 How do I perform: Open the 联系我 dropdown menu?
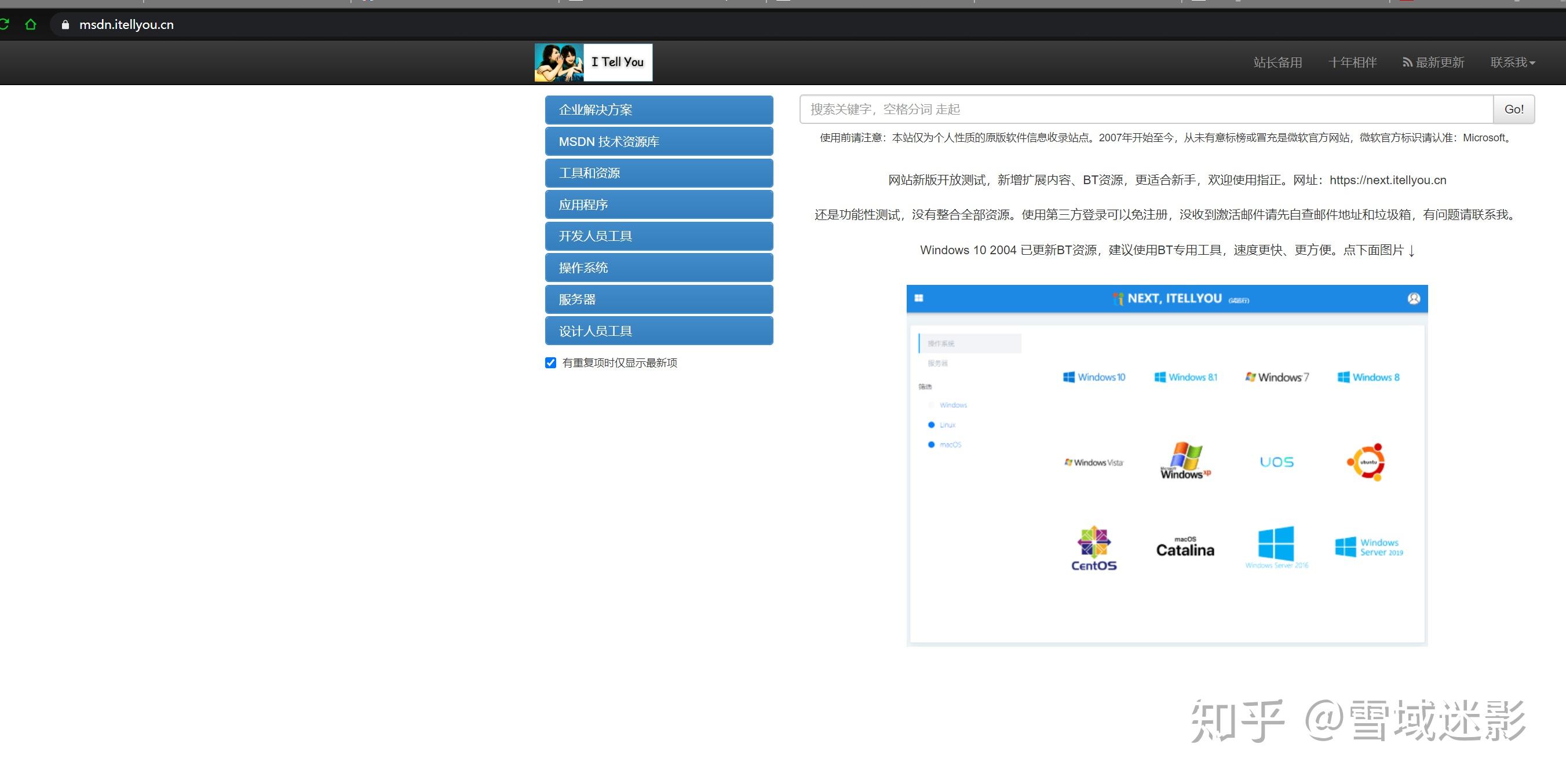(1512, 61)
